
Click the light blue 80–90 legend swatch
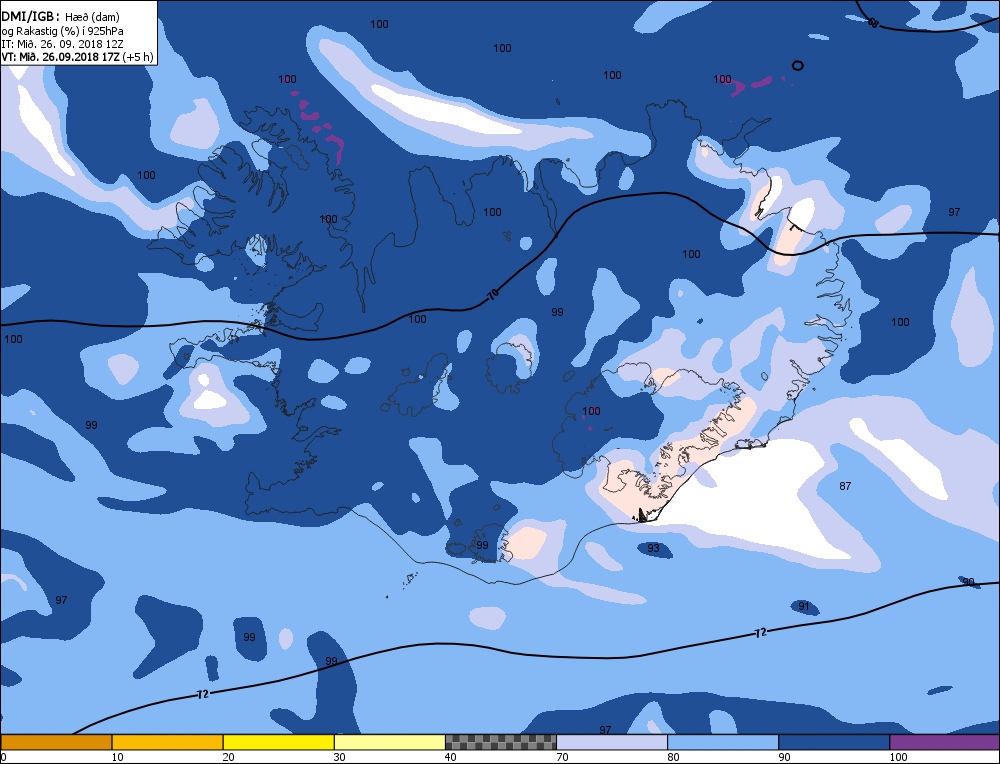722,742
